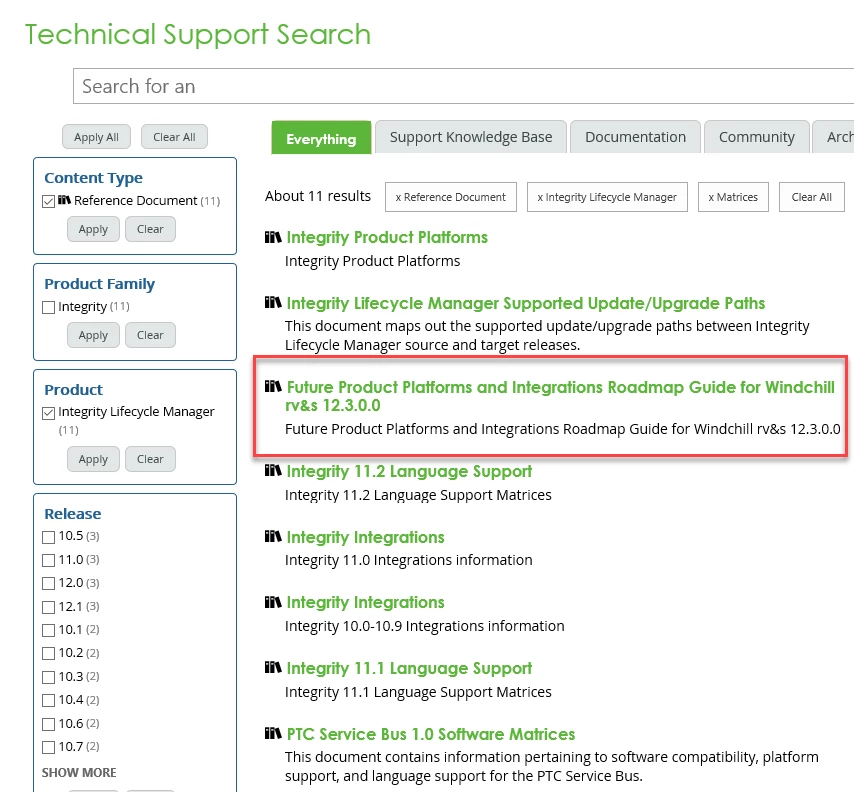Expand releases with SHOW MORE
854x792 pixels.
click(79, 772)
